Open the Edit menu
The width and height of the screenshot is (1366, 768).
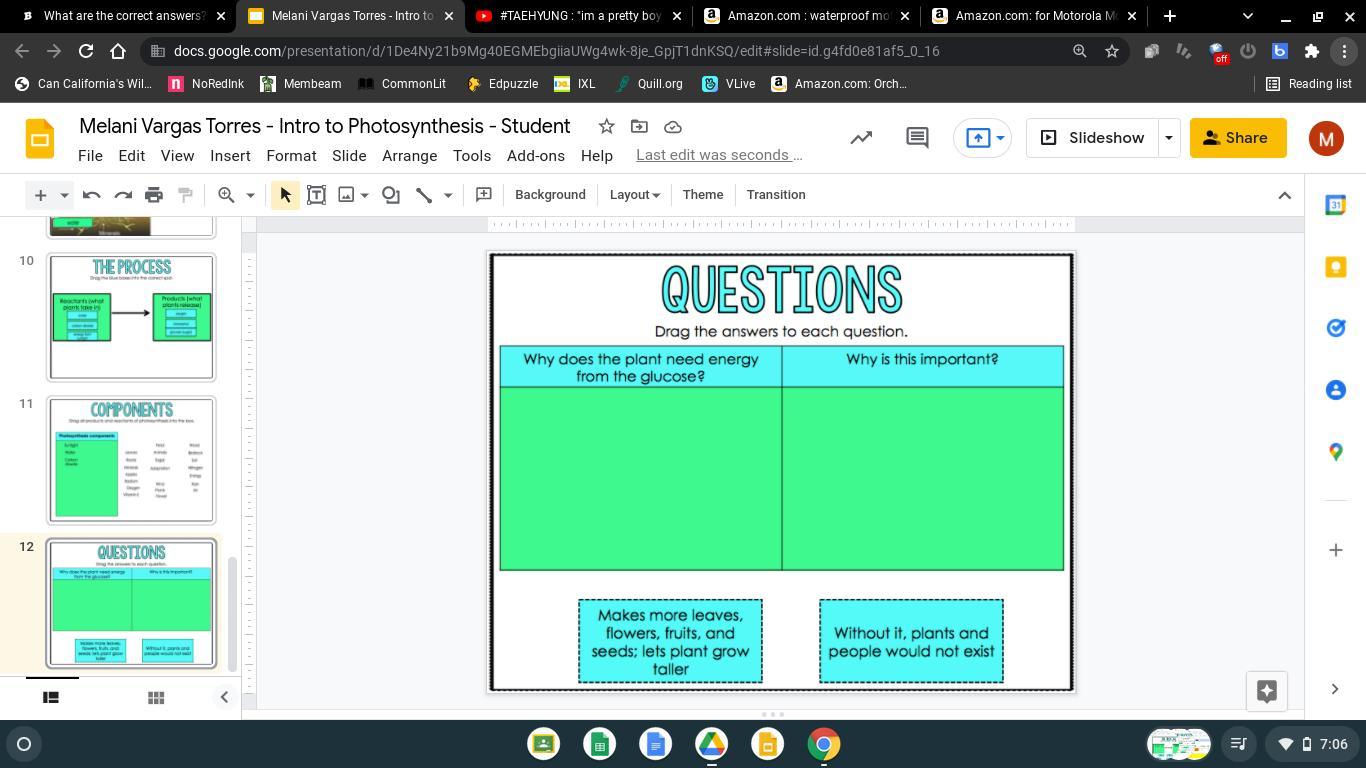131,156
